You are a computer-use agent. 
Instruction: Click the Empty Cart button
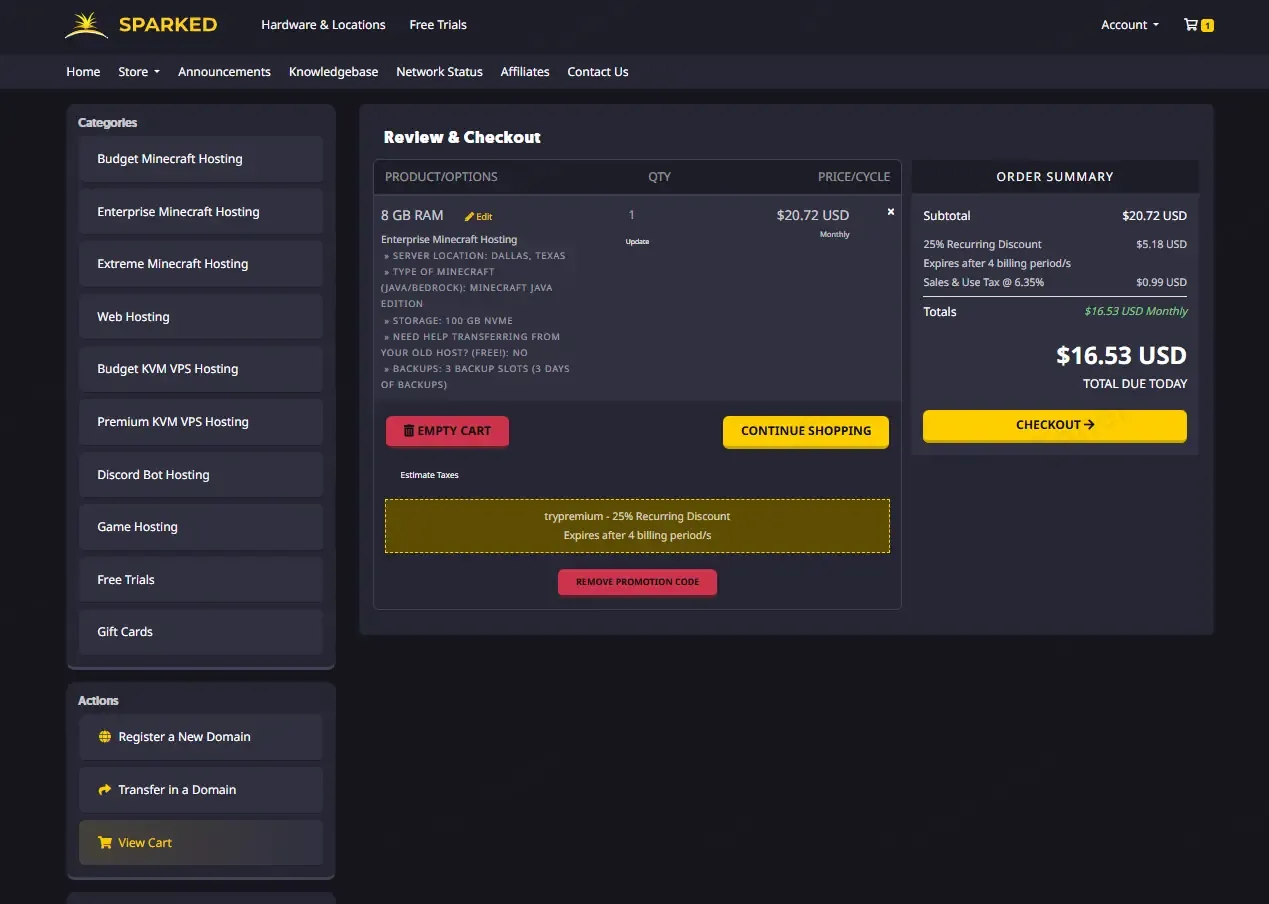pos(447,431)
